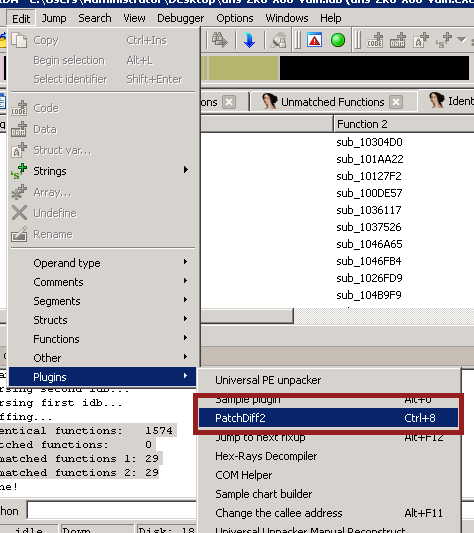Open the Edit menu
The height and width of the screenshot is (533, 474).
pyautogui.click(x=21, y=18)
